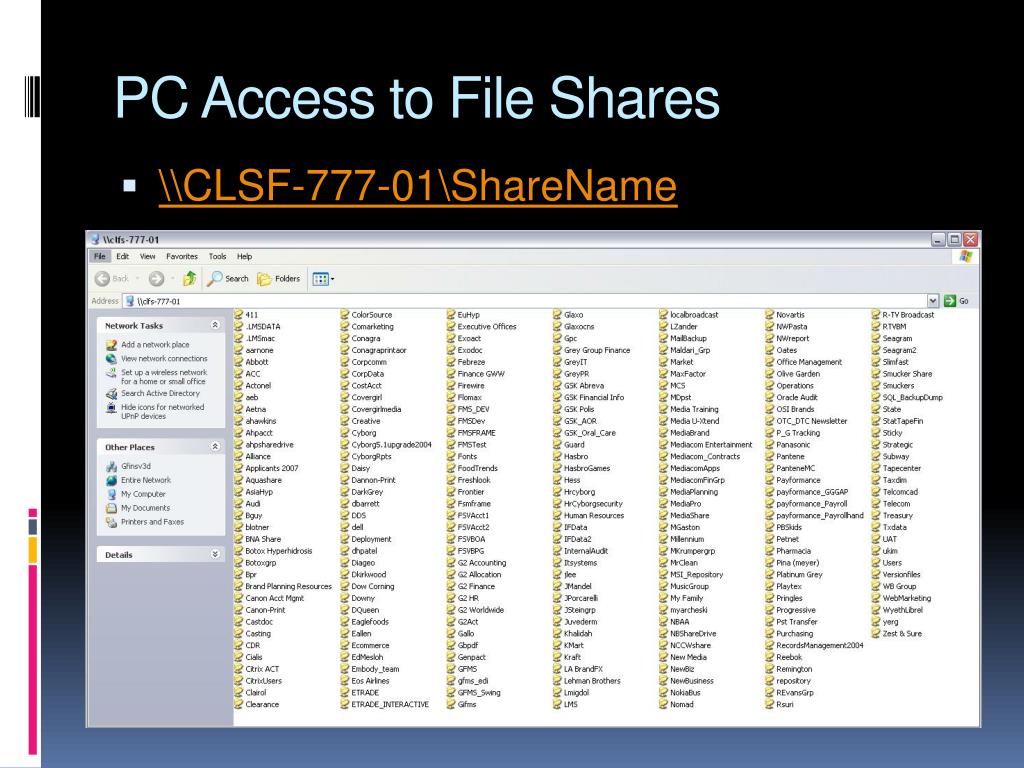Select the Abbott share folder icon
1024x768 pixels.
click(x=239, y=362)
